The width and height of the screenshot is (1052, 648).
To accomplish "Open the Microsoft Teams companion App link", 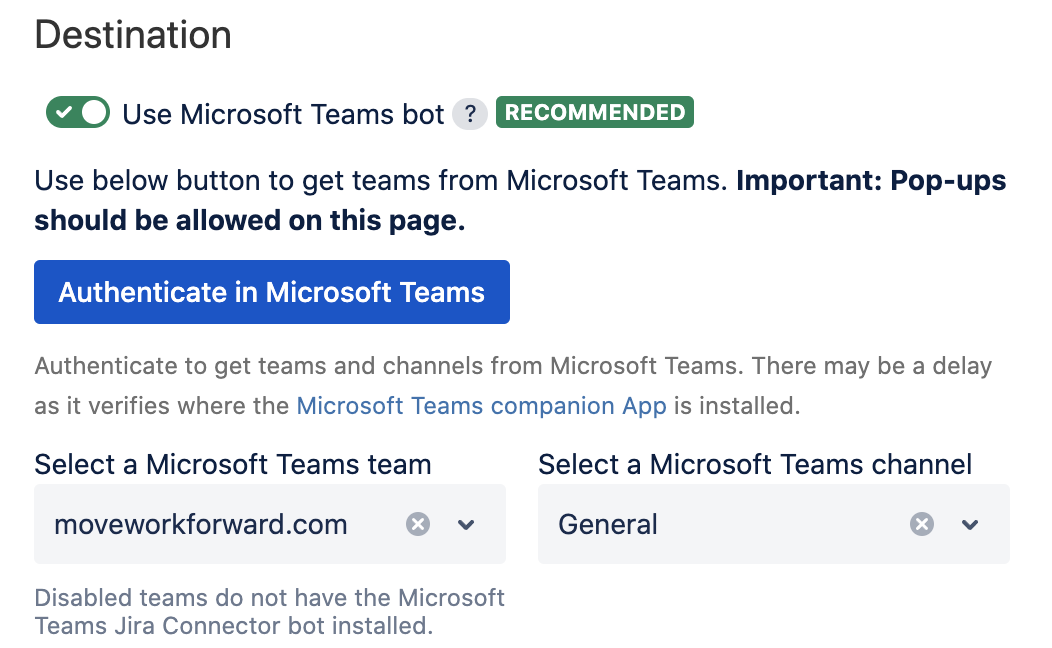I will (x=481, y=406).
